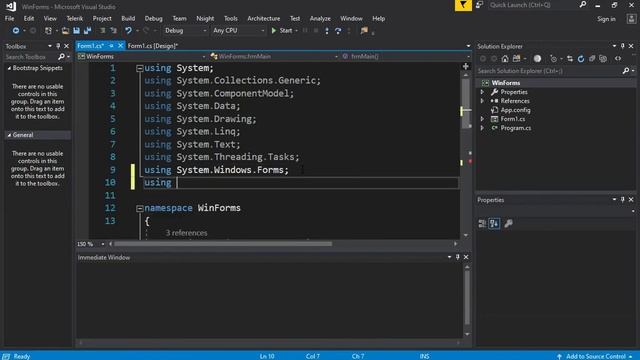Image resolution: width=640 pixels, height=360 pixels.
Task: Toggle Show All Files in Solution Explorer
Action: [x=603, y=59]
